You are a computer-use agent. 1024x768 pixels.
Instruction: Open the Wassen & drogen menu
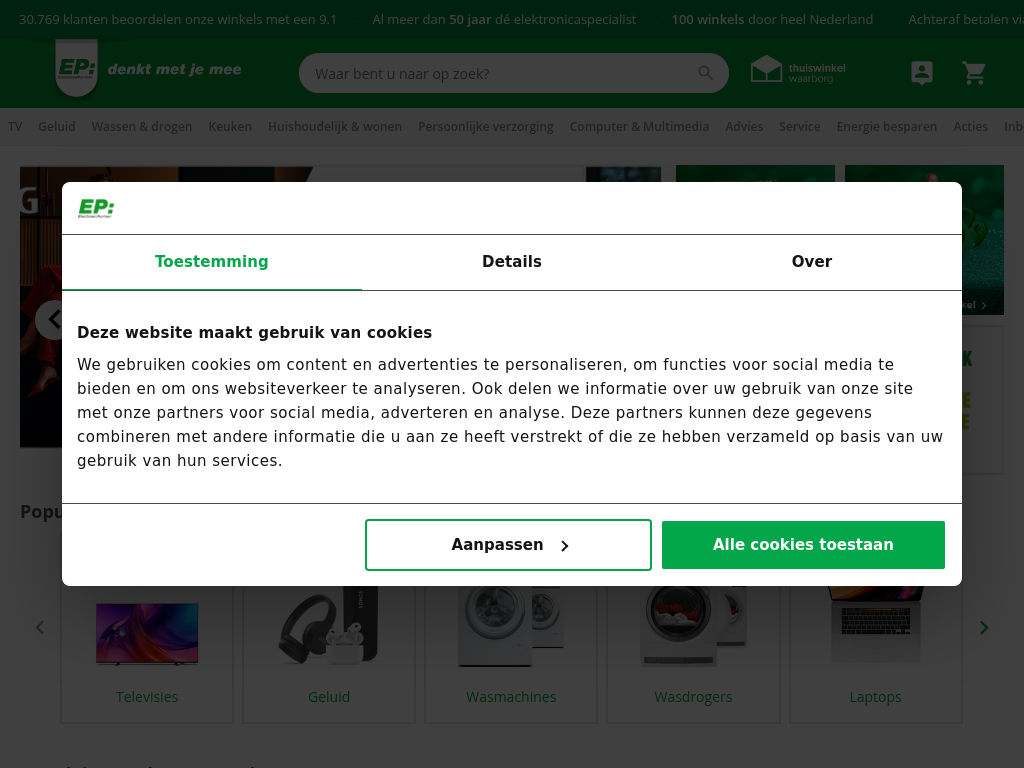coord(142,127)
